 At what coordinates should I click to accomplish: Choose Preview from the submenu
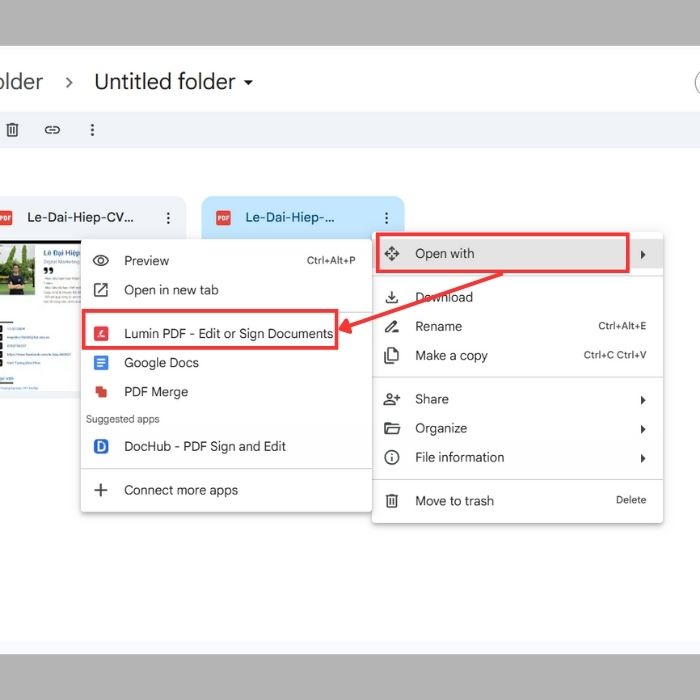click(226, 261)
